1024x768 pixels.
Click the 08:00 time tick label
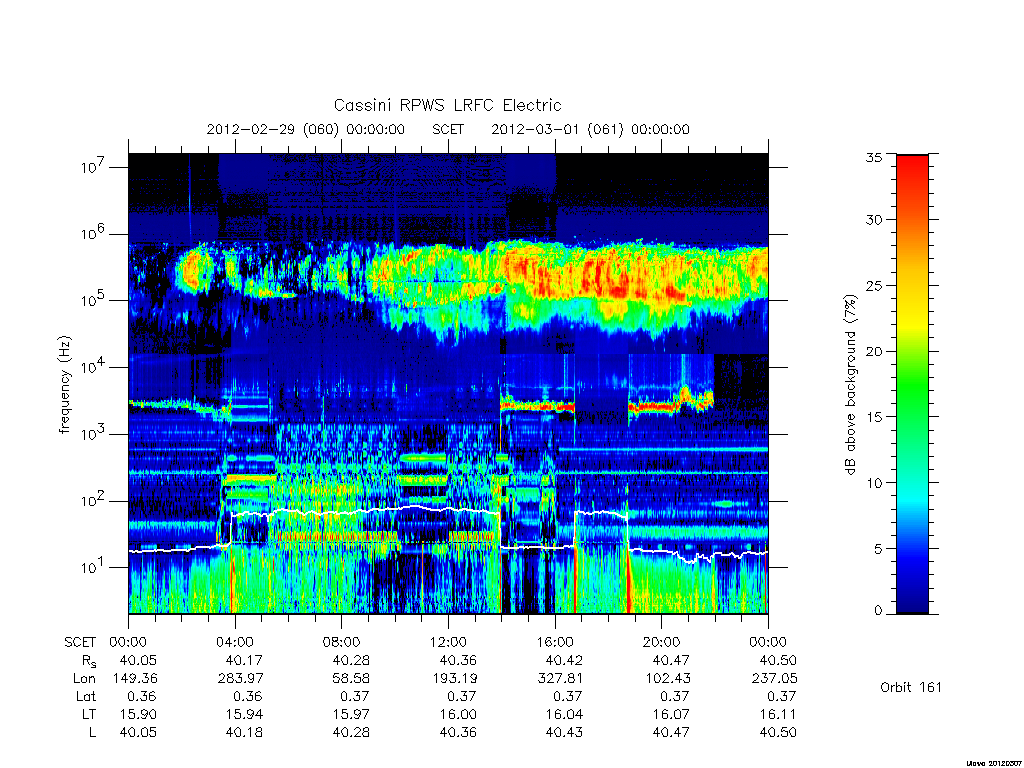[x=342, y=642]
